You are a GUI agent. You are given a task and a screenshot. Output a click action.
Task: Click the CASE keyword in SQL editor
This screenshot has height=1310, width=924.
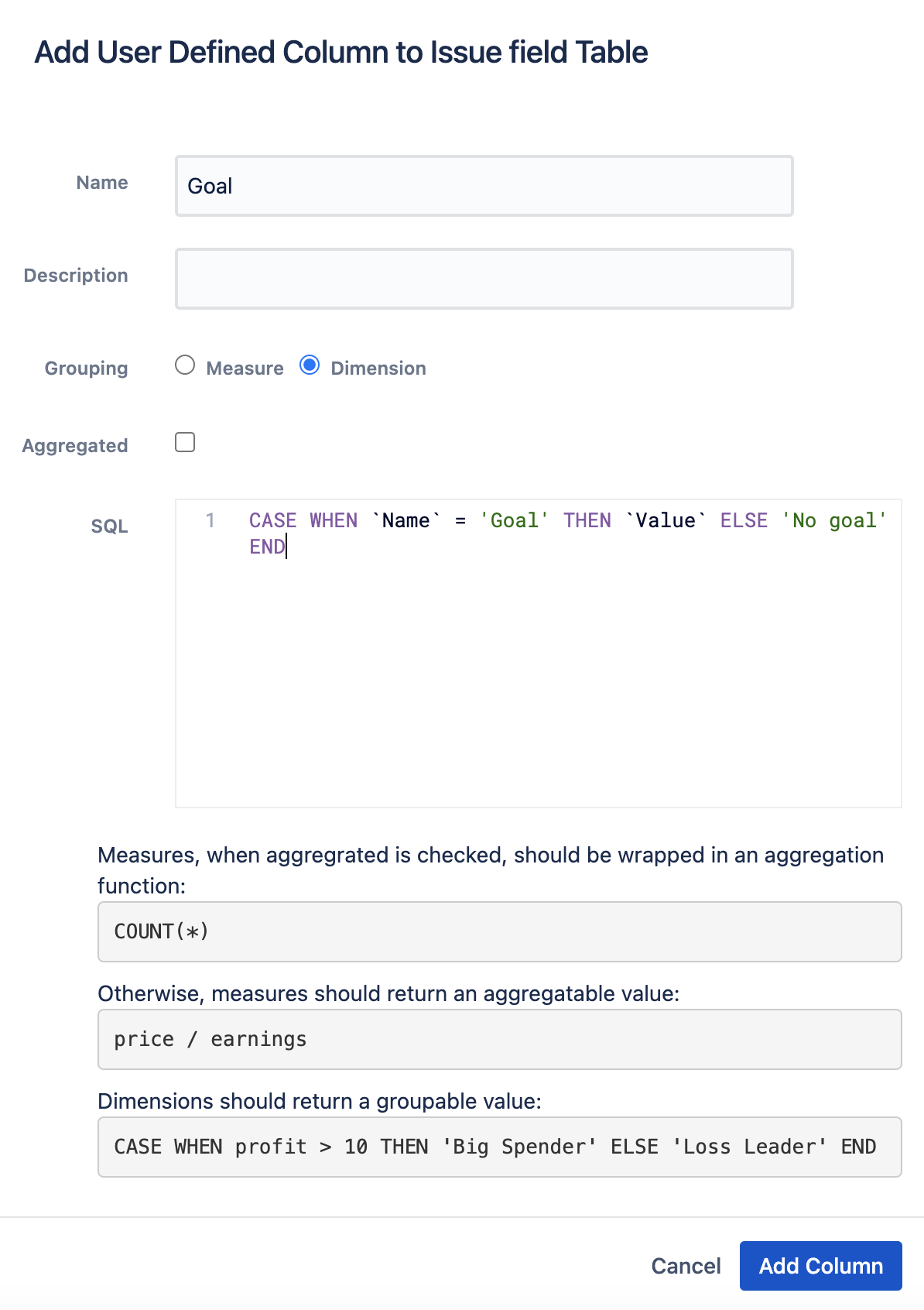click(272, 520)
